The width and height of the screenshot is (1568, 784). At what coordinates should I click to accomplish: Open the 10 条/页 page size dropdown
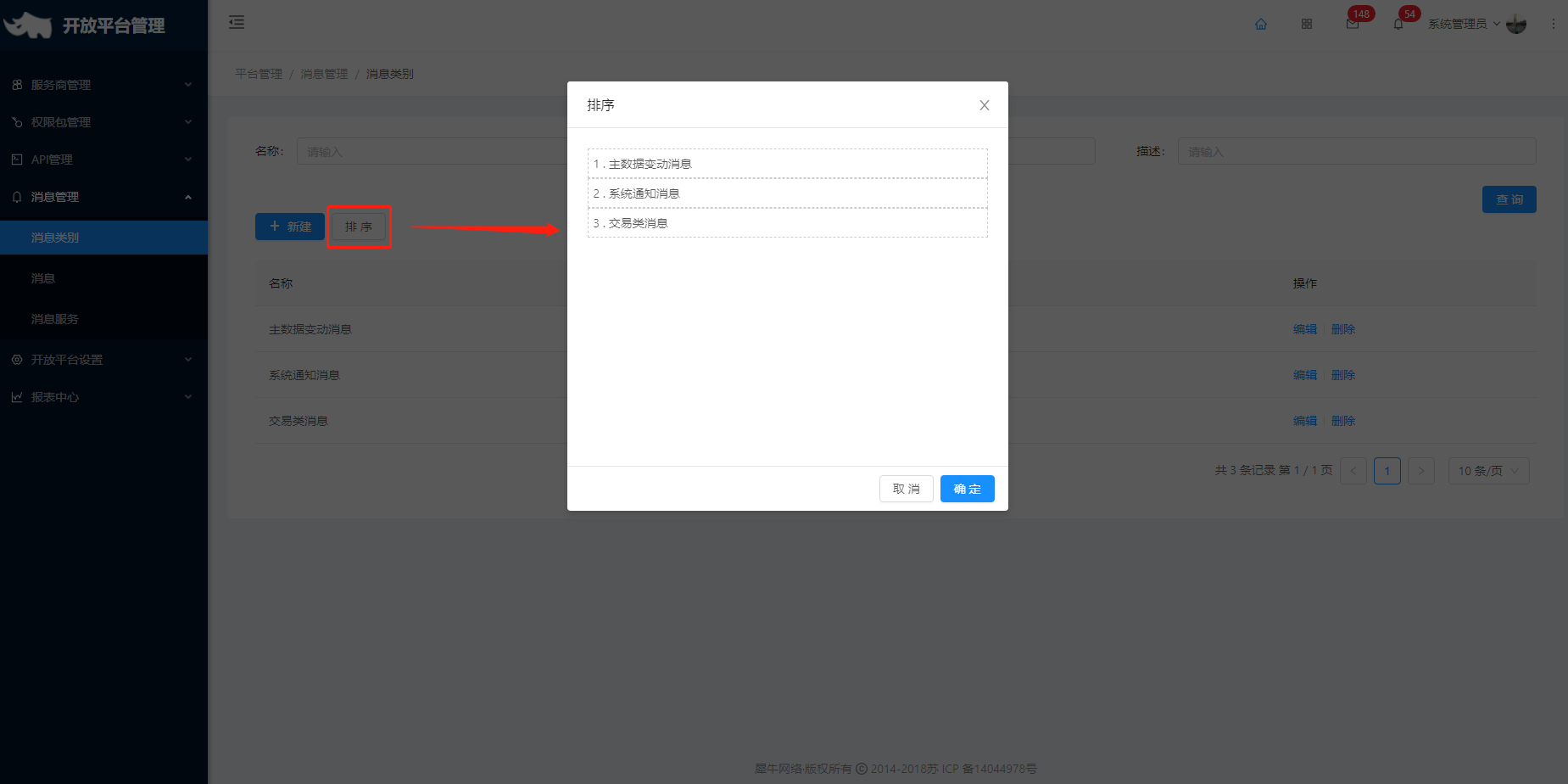click(1488, 471)
